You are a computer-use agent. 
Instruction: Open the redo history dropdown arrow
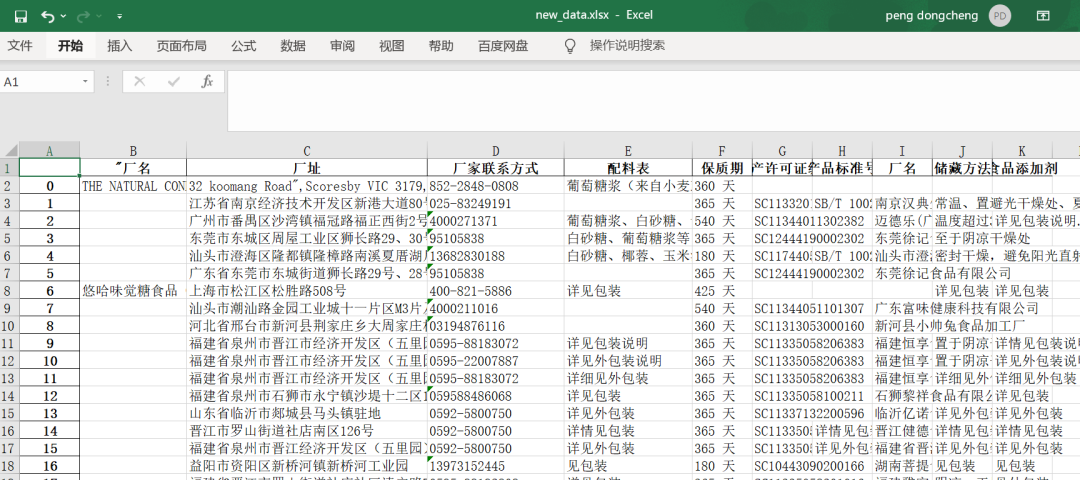coord(100,16)
